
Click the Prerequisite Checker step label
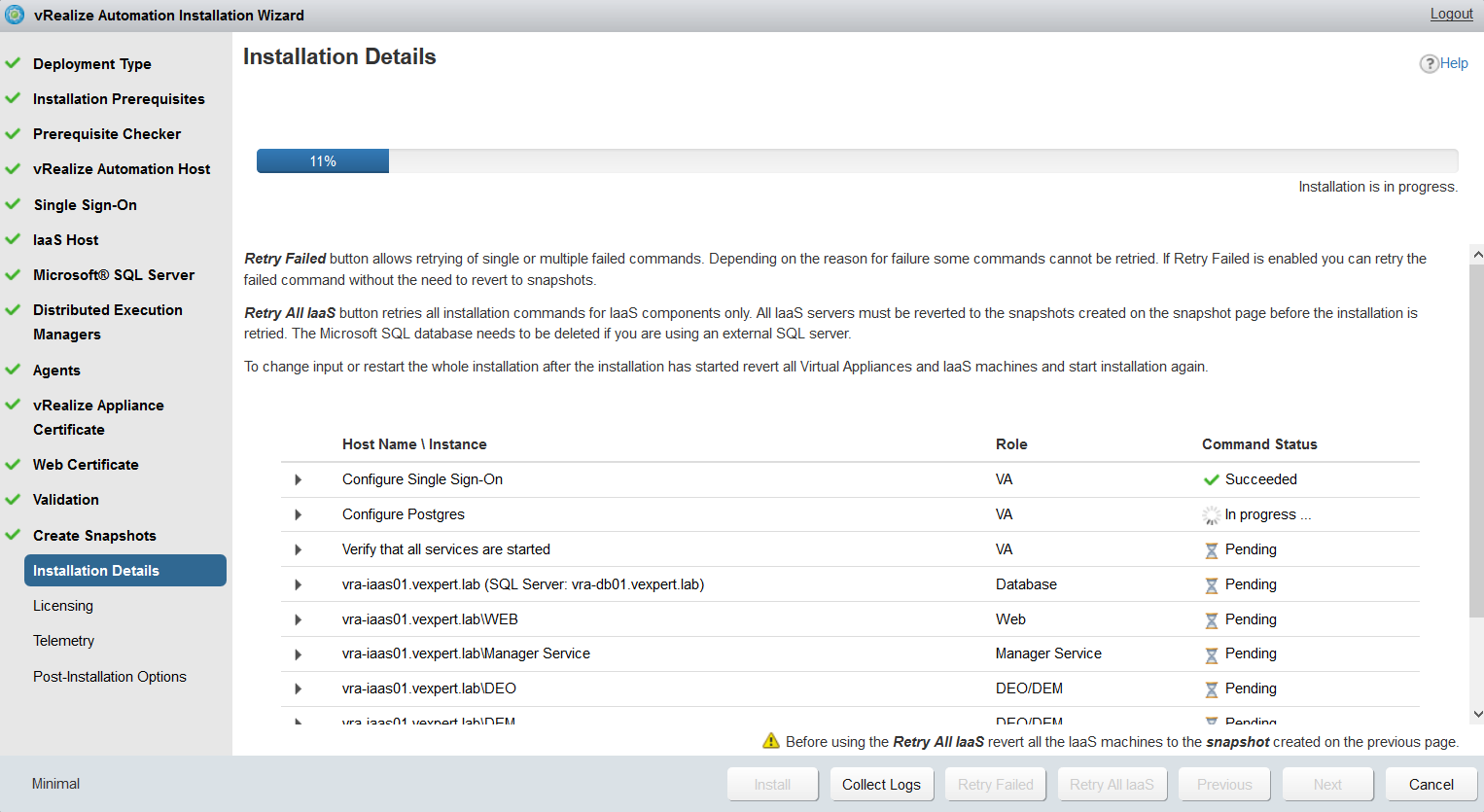107,133
